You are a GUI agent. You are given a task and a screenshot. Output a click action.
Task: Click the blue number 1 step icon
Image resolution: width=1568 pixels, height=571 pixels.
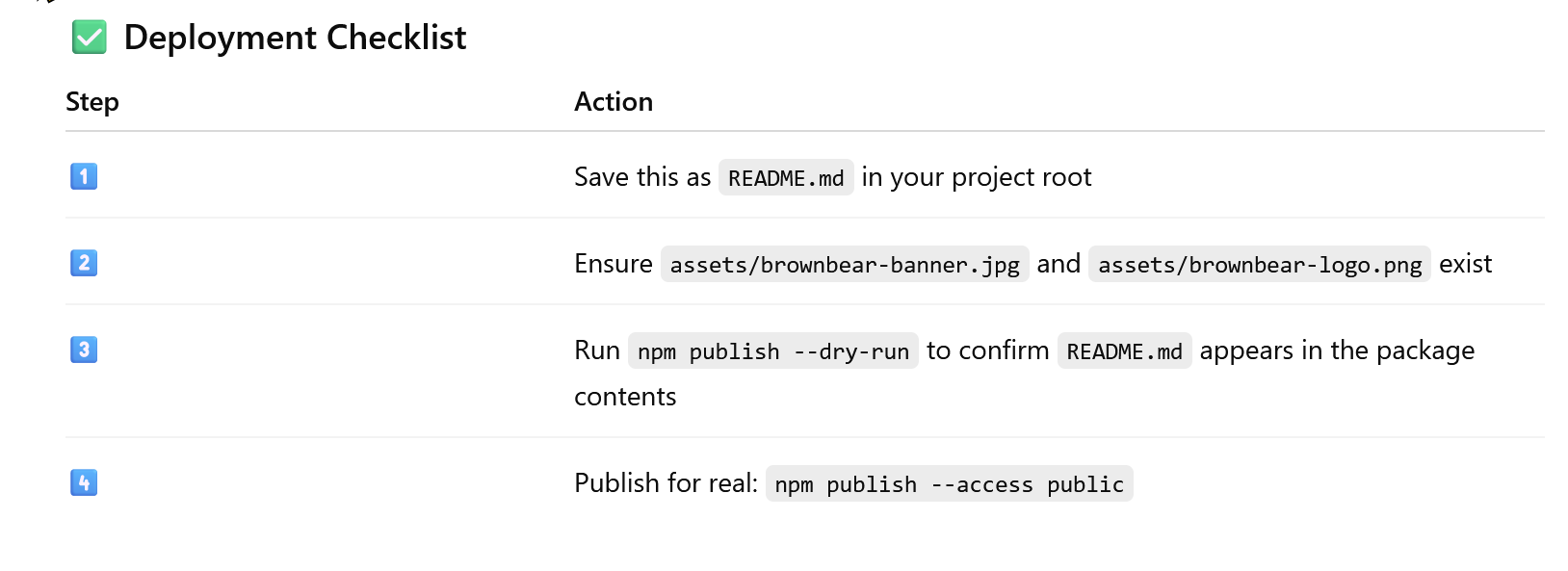84,176
